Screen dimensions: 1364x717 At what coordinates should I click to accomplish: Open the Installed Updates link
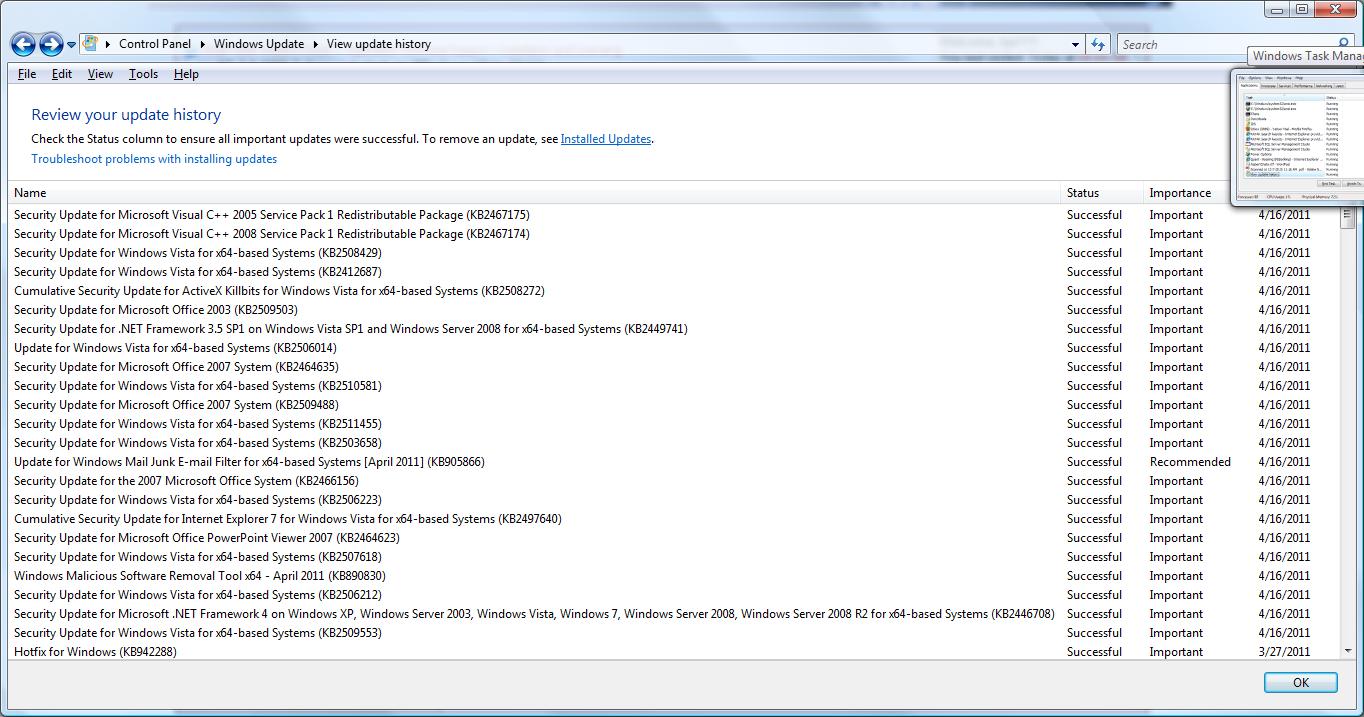pos(606,139)
